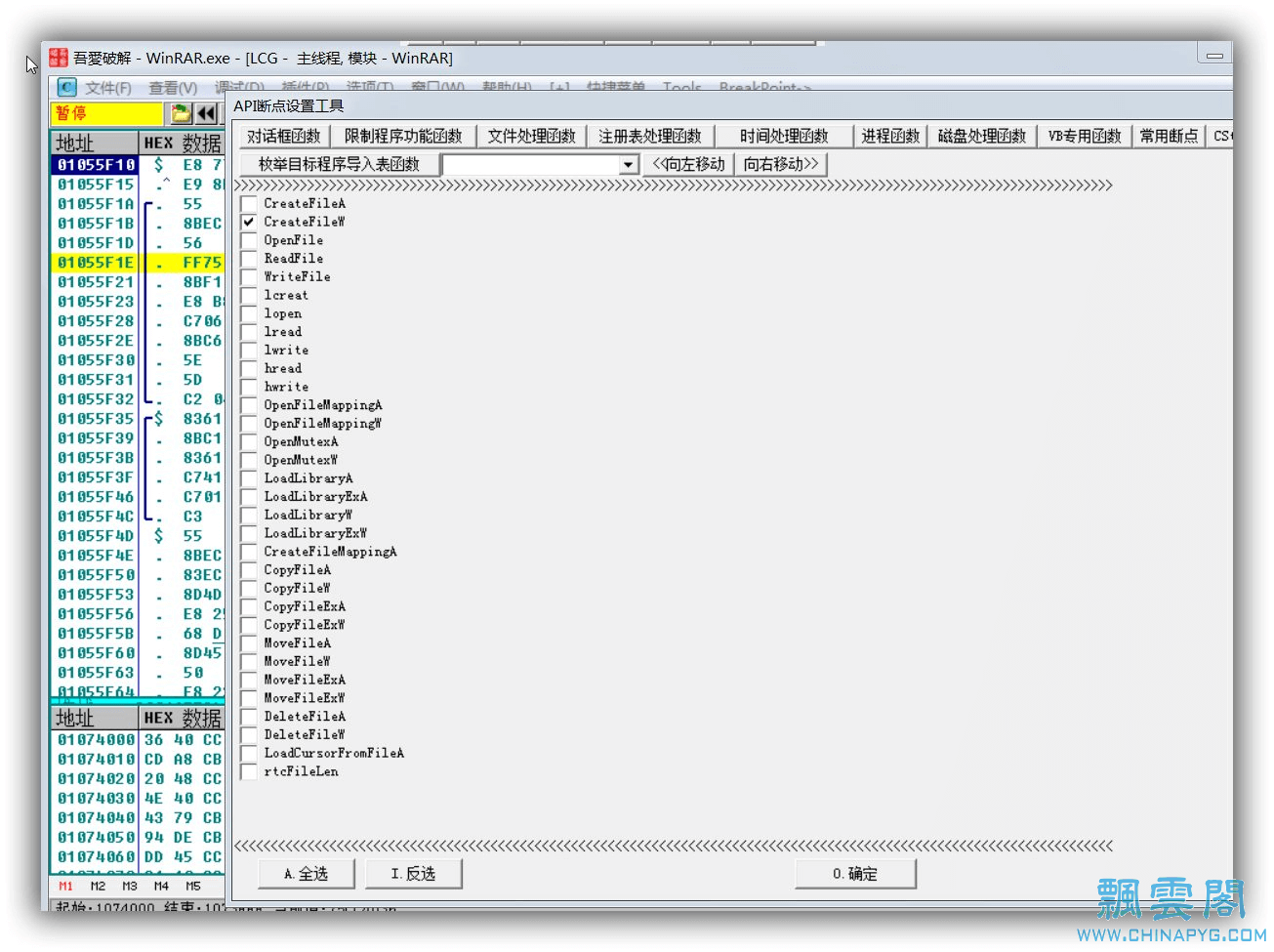Enable the DeleteFileA checkbox
1274x952 pixels.
pos(249,717)
